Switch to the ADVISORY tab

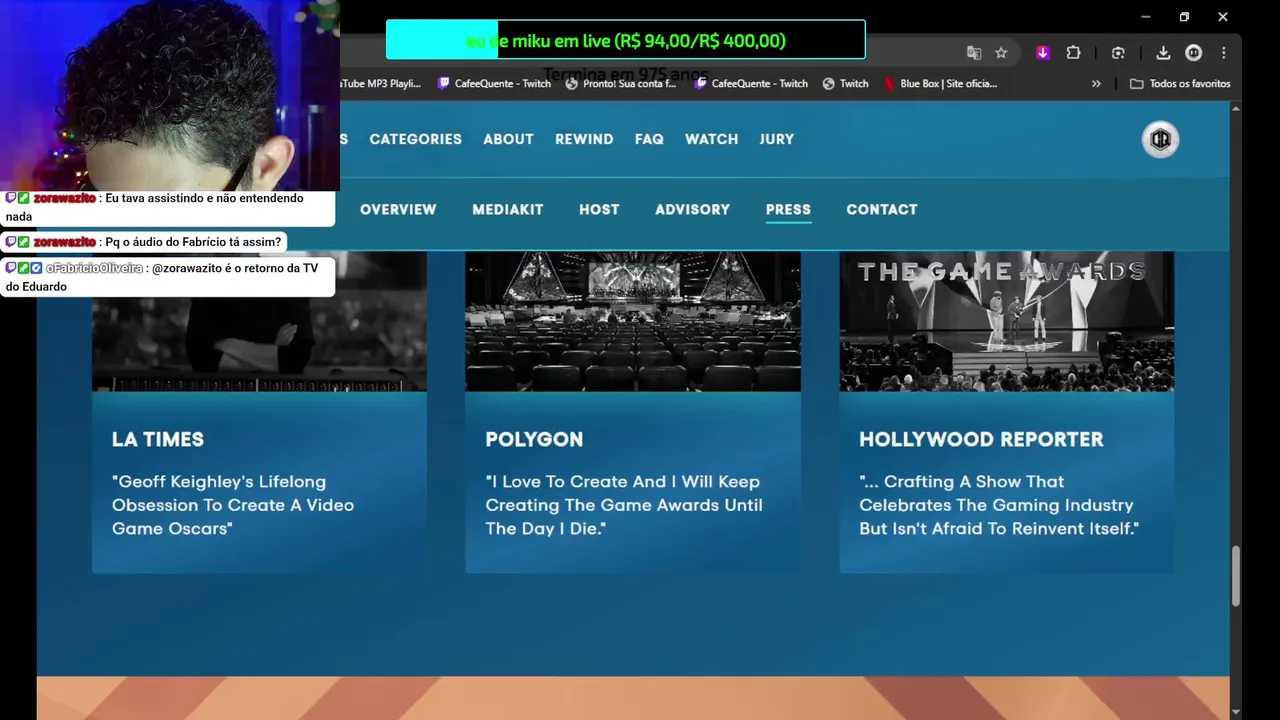pyautogui.click(x=692, y=209)
